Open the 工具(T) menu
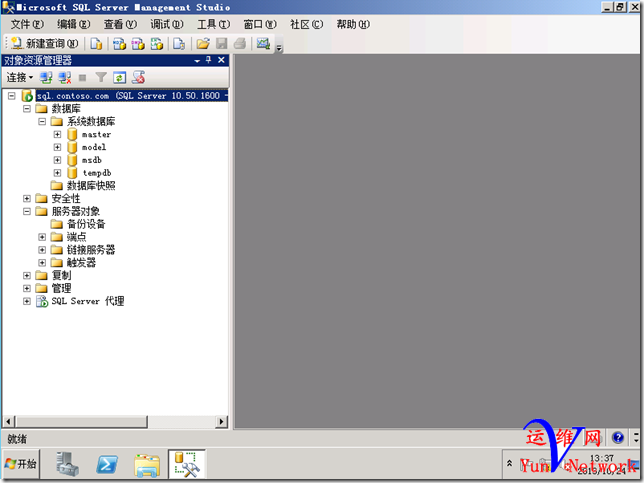The width and height of the screenshot is (644, 483). click(214, 24)
